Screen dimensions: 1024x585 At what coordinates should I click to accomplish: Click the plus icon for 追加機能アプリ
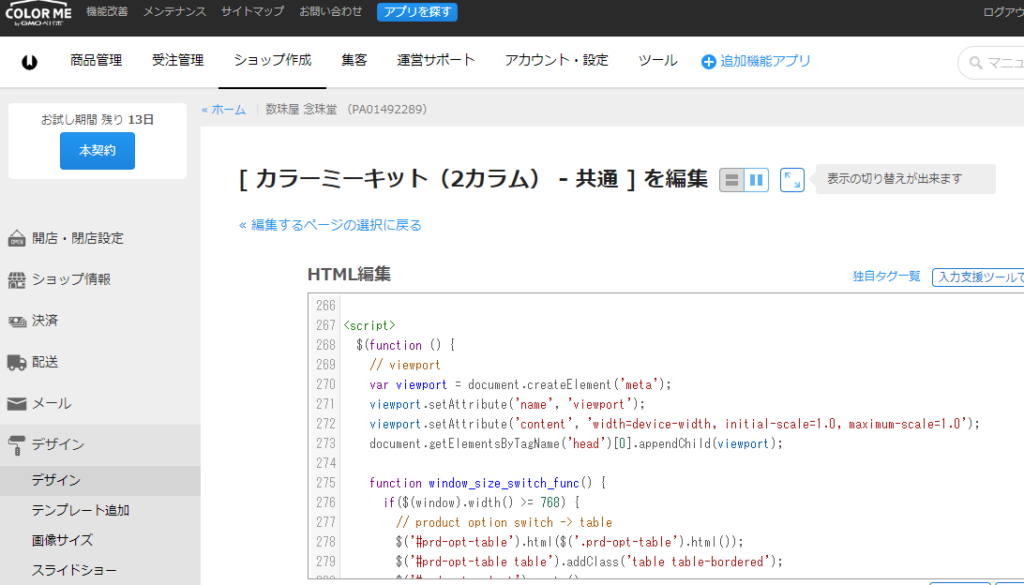(x=709, y=62)
